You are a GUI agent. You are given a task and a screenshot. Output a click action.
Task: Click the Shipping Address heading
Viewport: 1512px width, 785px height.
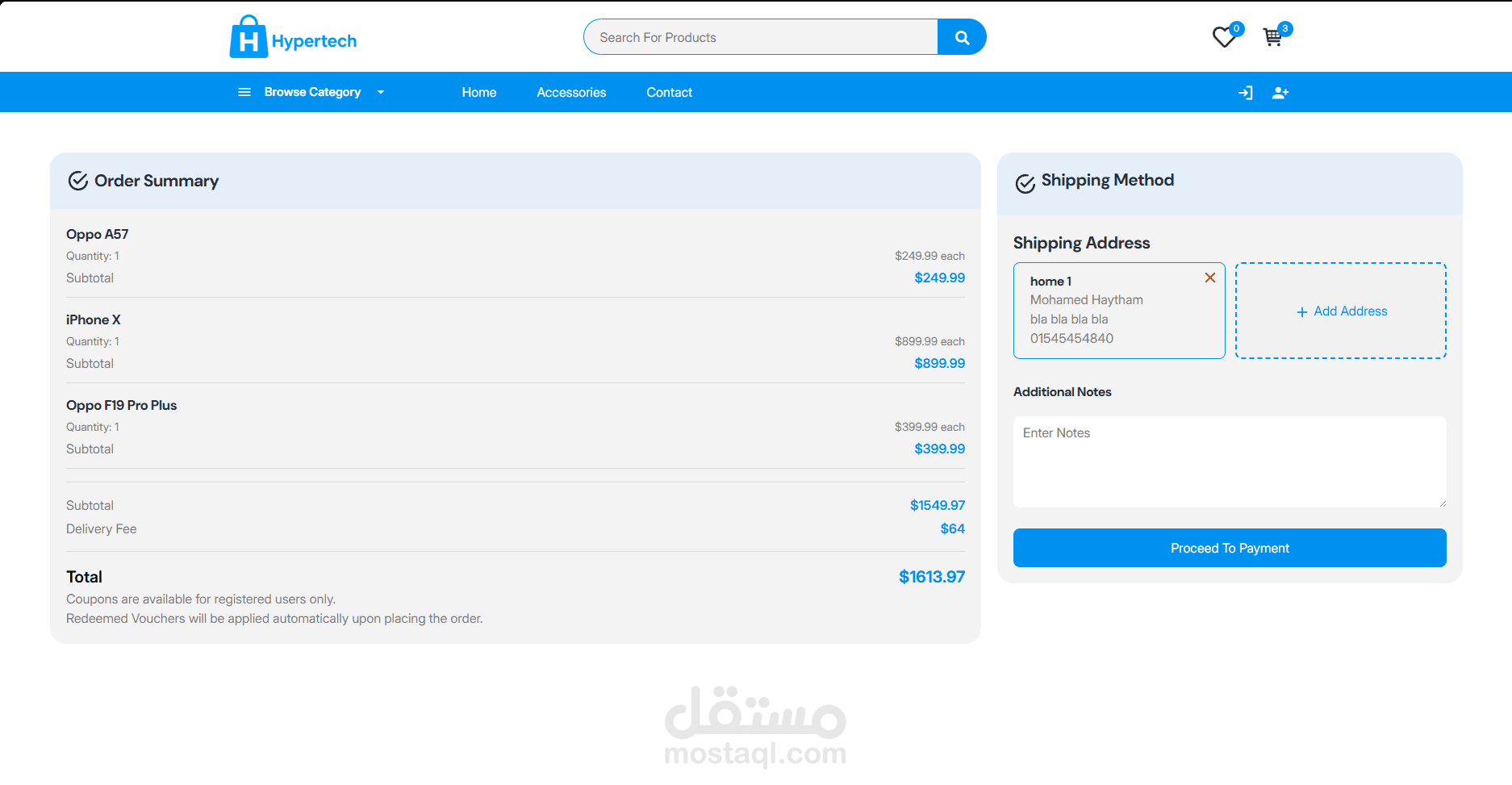(1081, 243)
